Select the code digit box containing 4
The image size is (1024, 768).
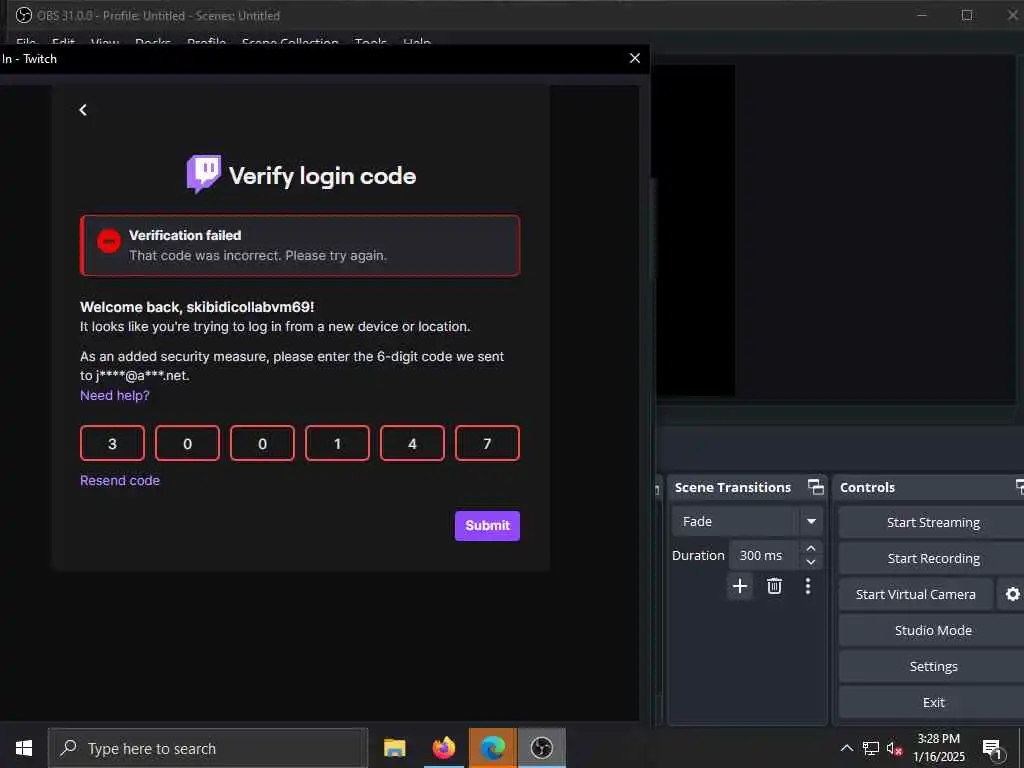(412, 443)
